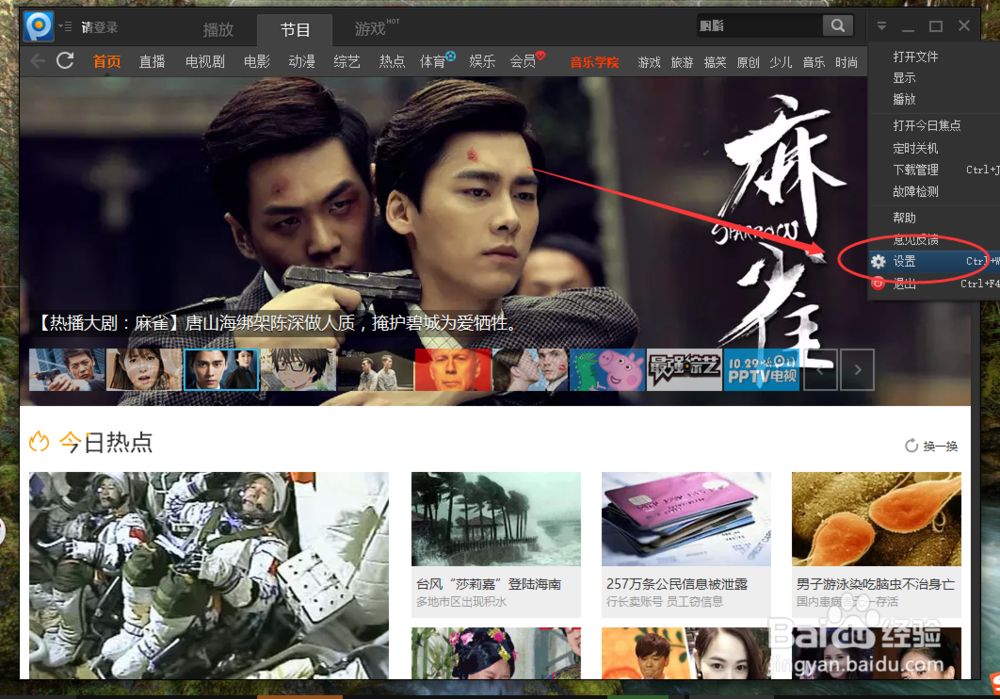
Task: Click the carousel previous arrow
Action: 820,370
